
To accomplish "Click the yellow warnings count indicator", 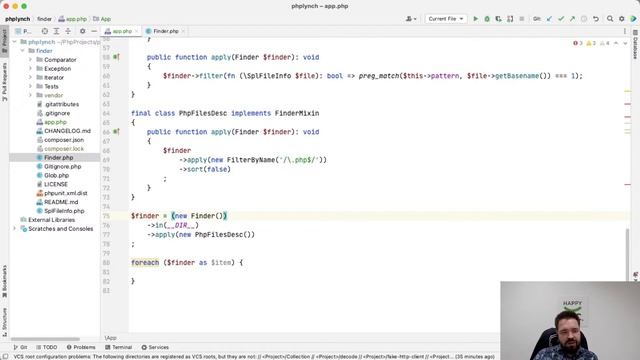I will [591, 43].
